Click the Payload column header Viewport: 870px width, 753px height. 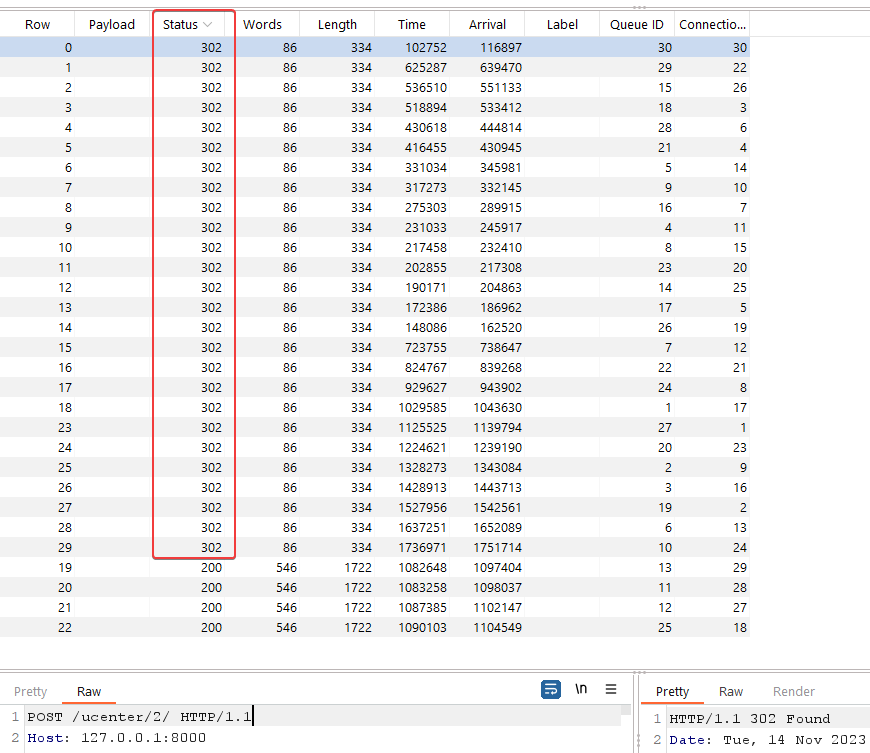tap(112, 24)
